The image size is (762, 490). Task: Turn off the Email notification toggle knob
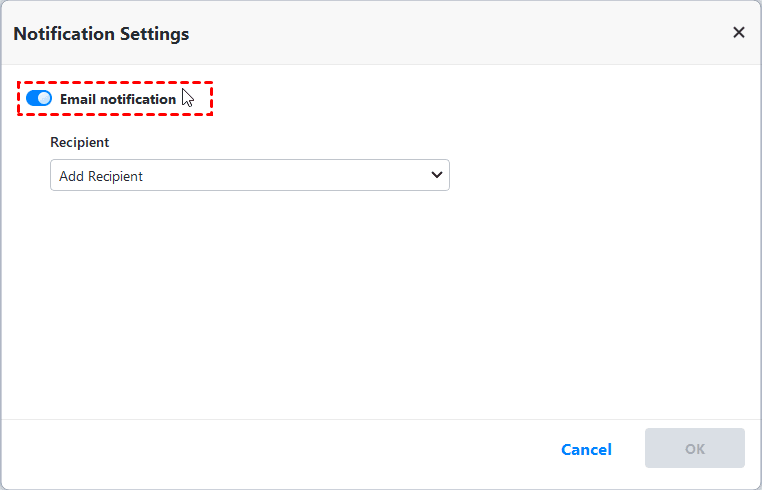44,99
